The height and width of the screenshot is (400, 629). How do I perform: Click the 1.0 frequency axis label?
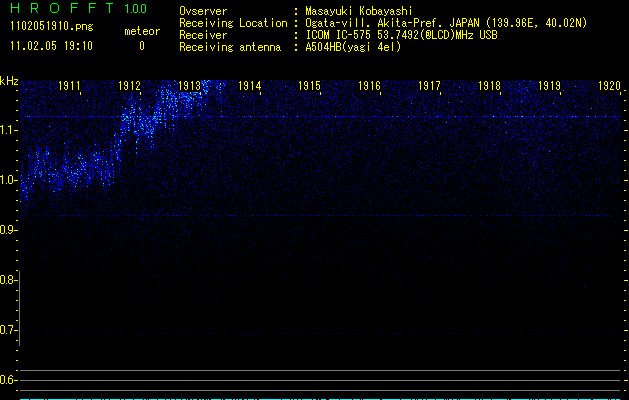(x=7, y=180)
